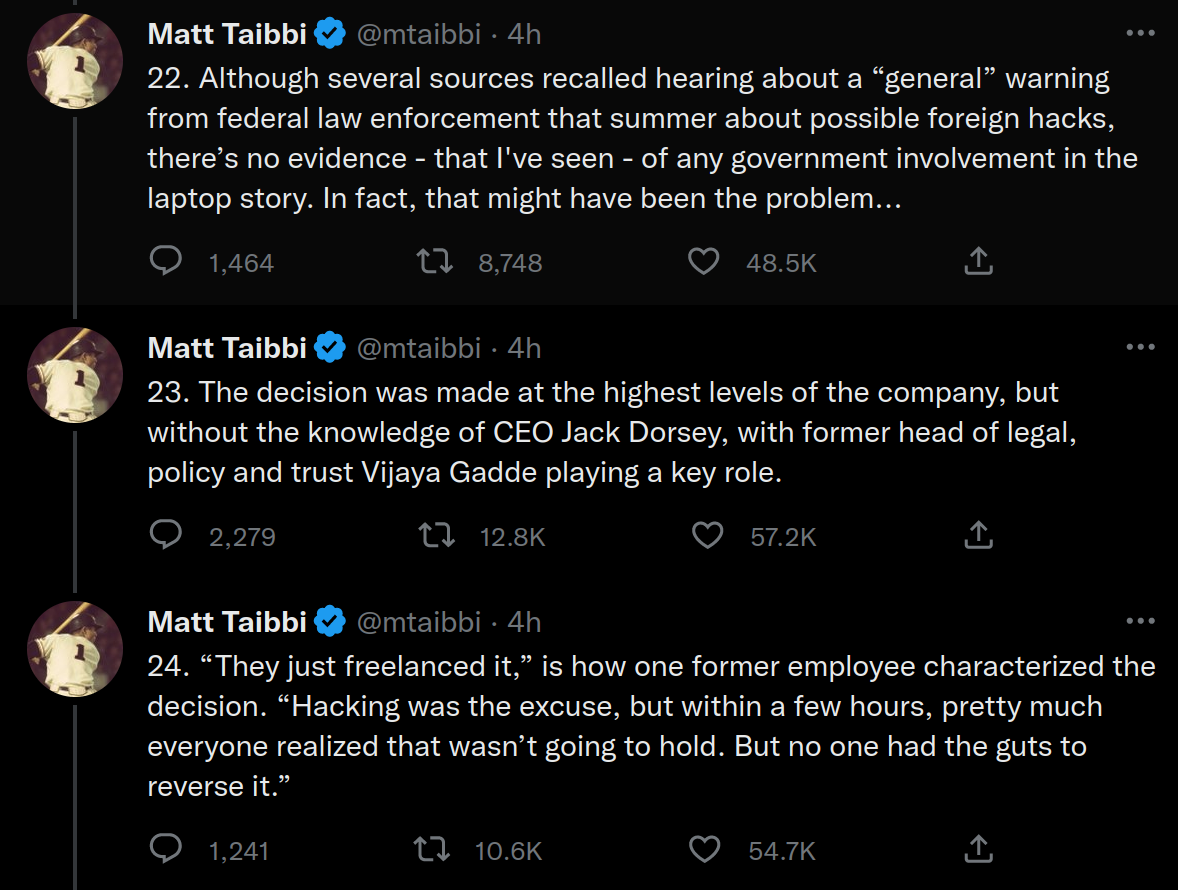Open Matt Taibbi avatar on tweet 24
Screen dimensions: 1178x890
coord(75,649)
